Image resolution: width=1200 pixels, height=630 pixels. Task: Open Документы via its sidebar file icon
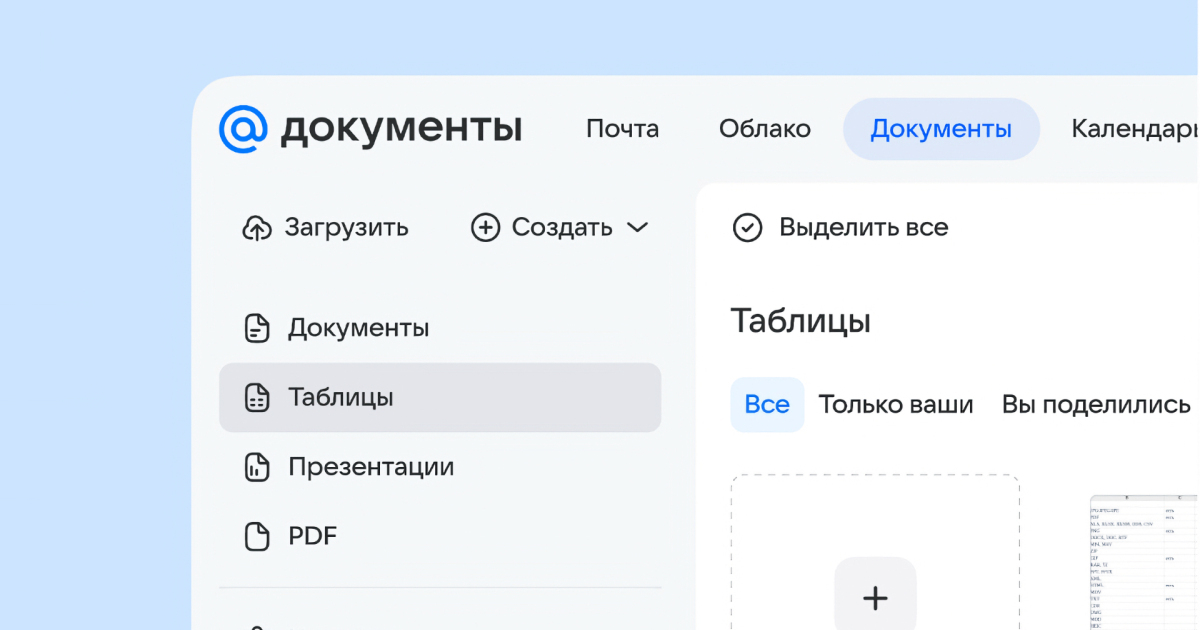[x=258, y=328]
